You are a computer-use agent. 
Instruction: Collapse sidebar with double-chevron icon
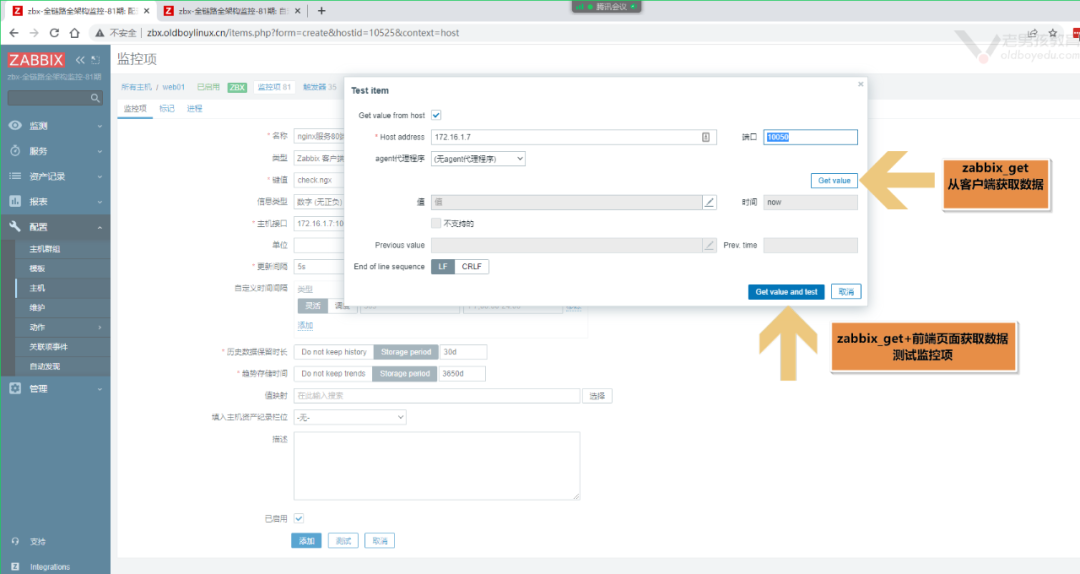click(80, 60)
